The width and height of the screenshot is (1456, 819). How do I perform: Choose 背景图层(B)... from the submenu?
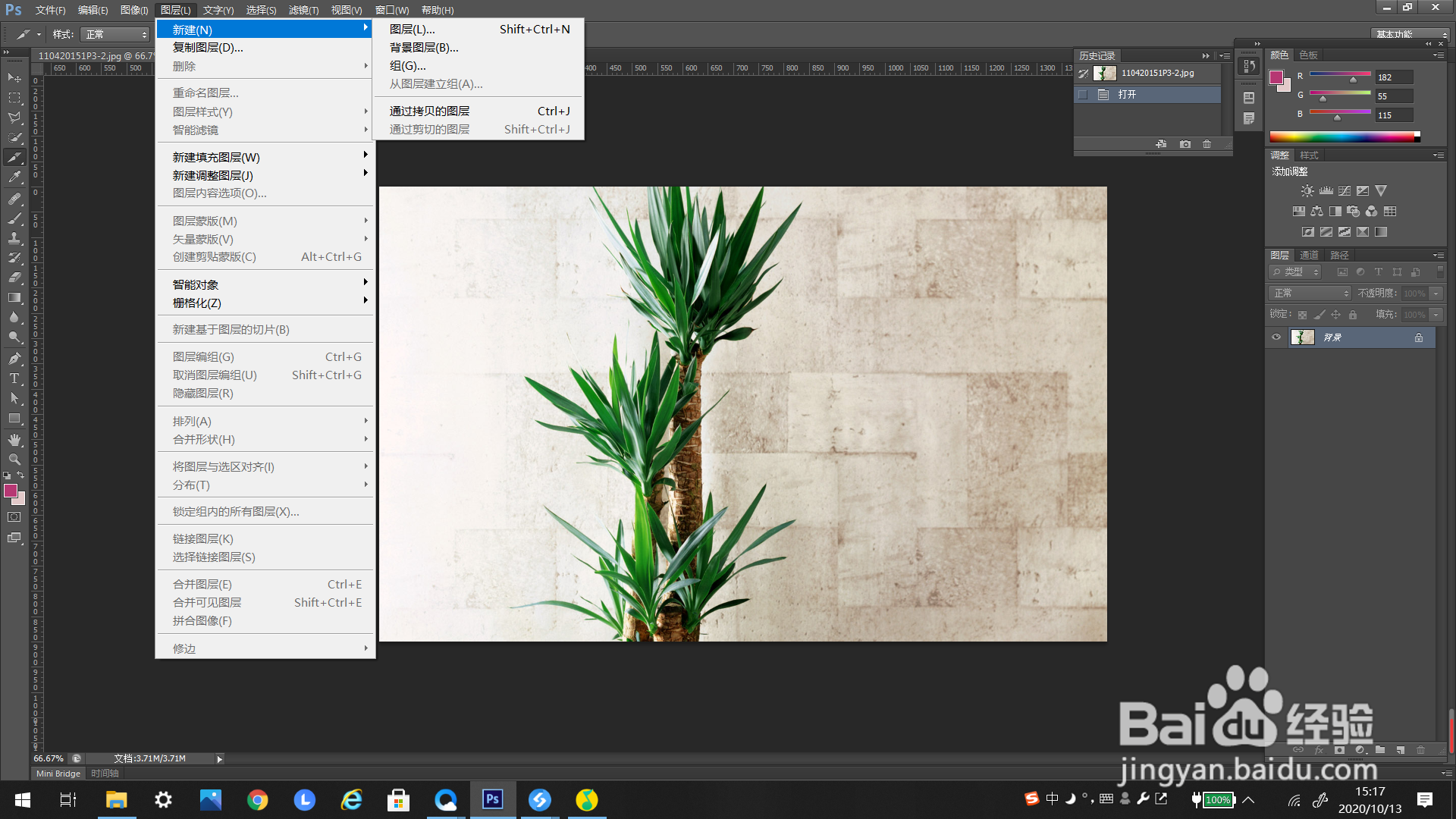tap(424, 48)
